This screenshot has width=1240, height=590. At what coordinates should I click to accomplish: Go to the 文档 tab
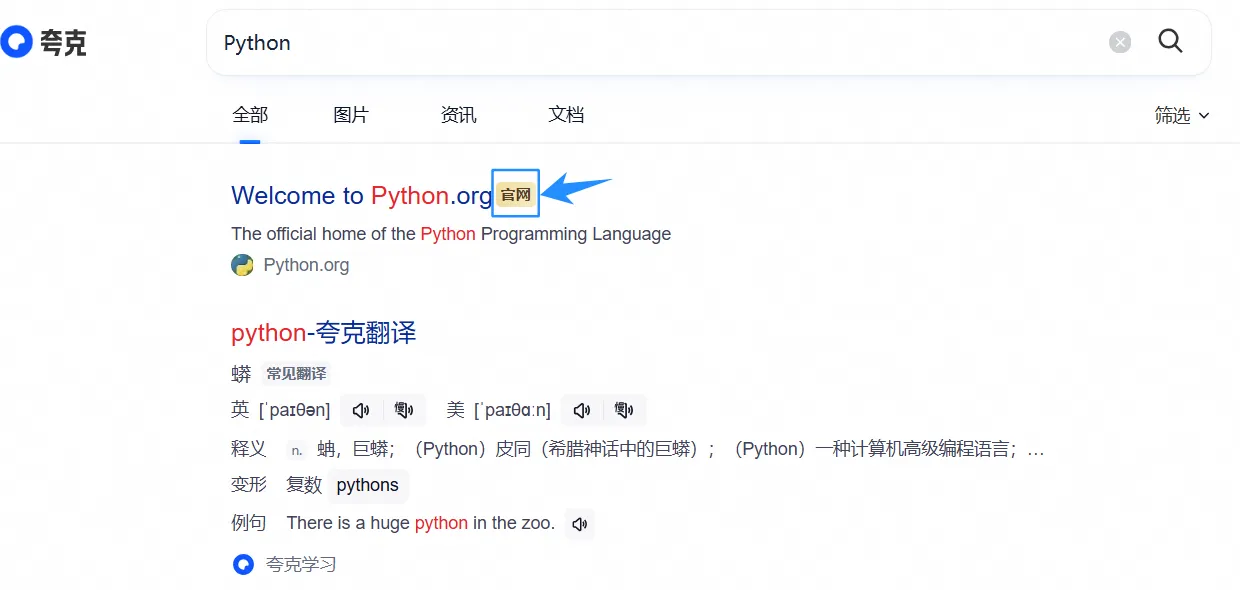click(x=566, y=115)
